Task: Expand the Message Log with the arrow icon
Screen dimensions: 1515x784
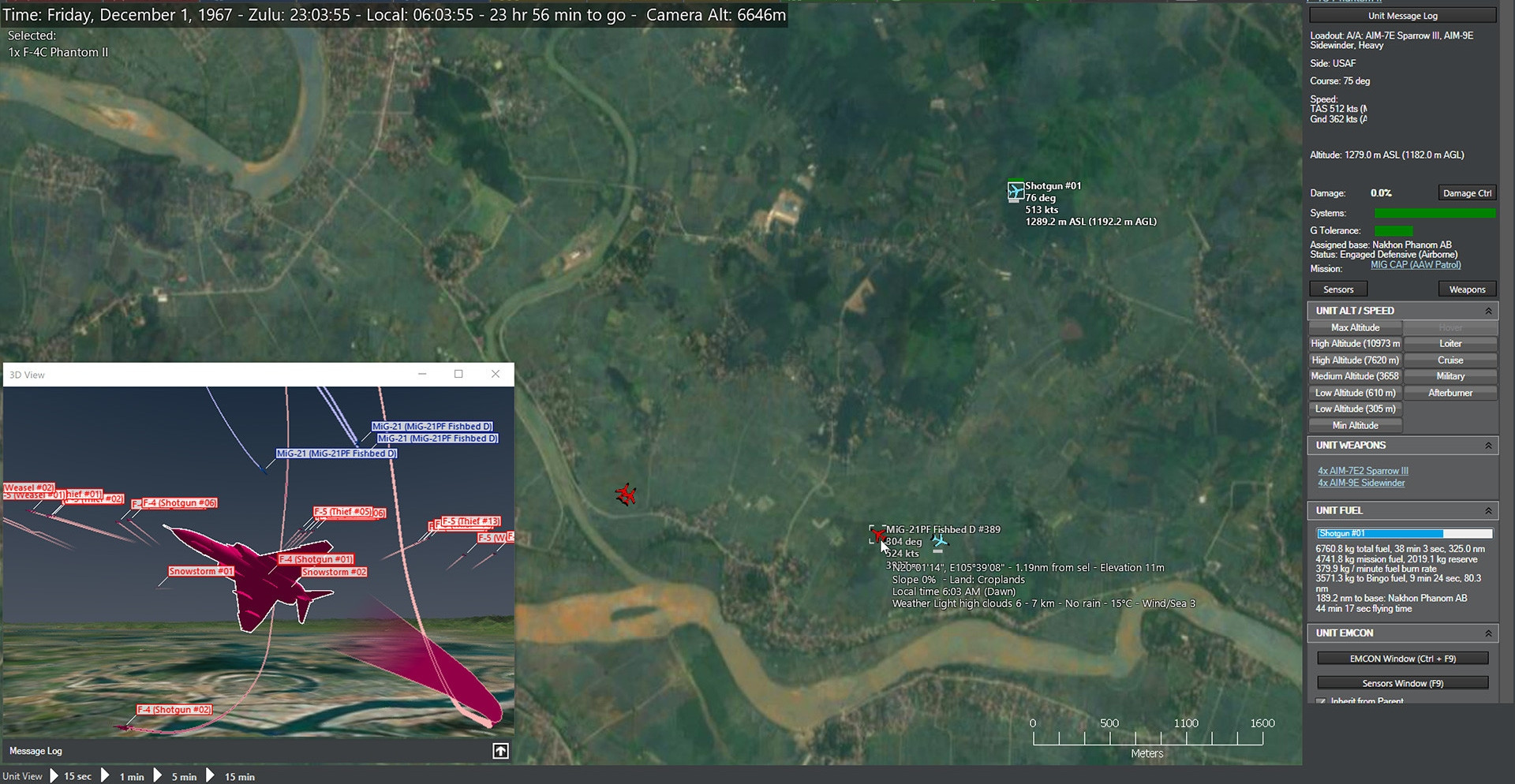Action: coord(500,751)
